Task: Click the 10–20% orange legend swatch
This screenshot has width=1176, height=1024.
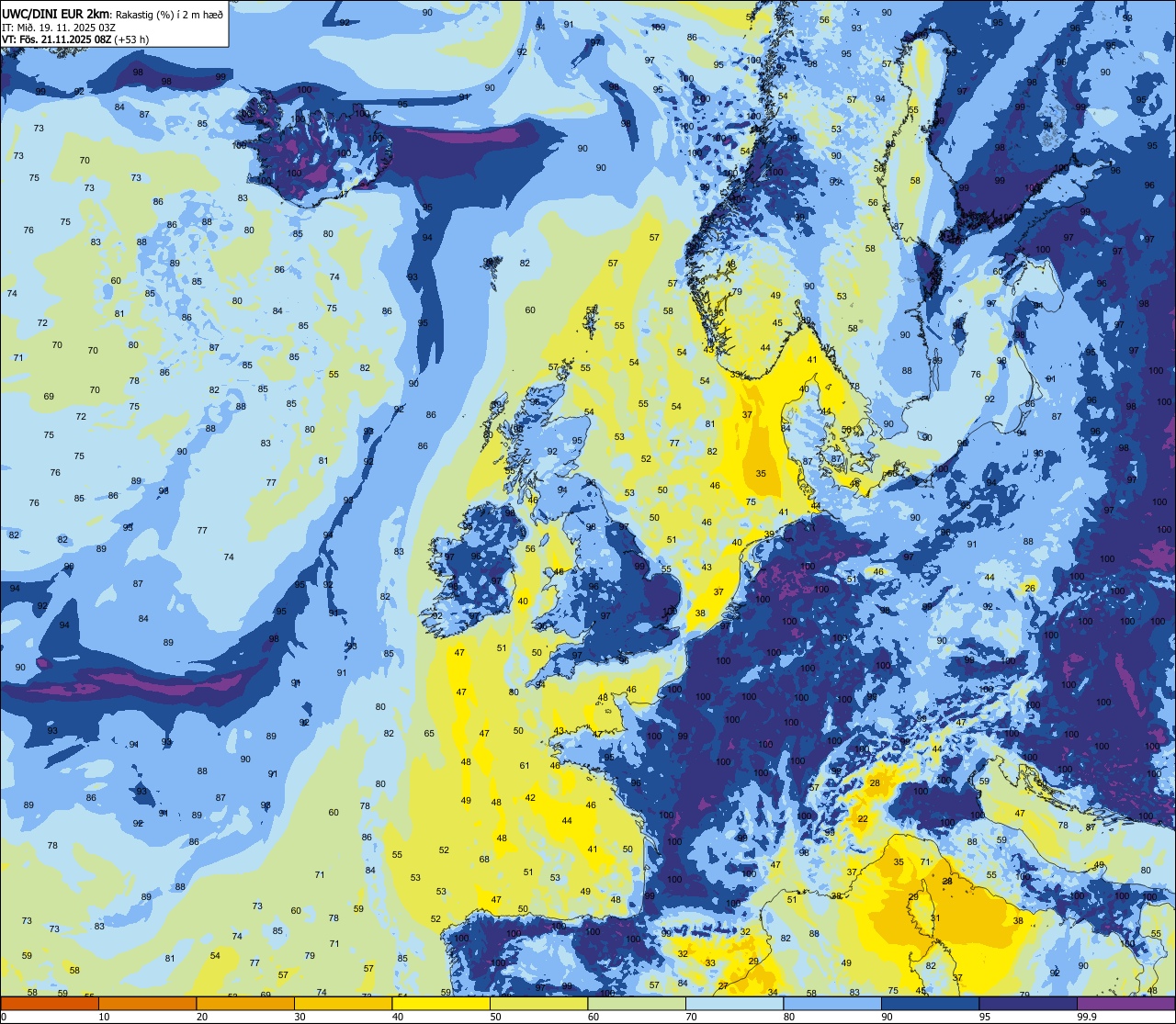Action: (x=147, y=1003)
